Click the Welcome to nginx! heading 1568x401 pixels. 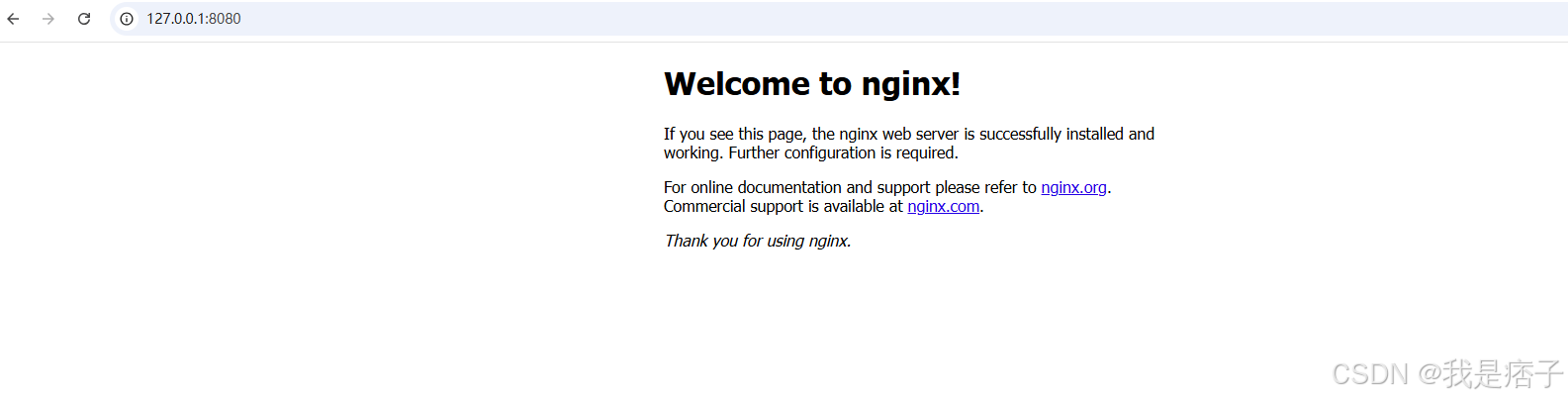point(812,84)
